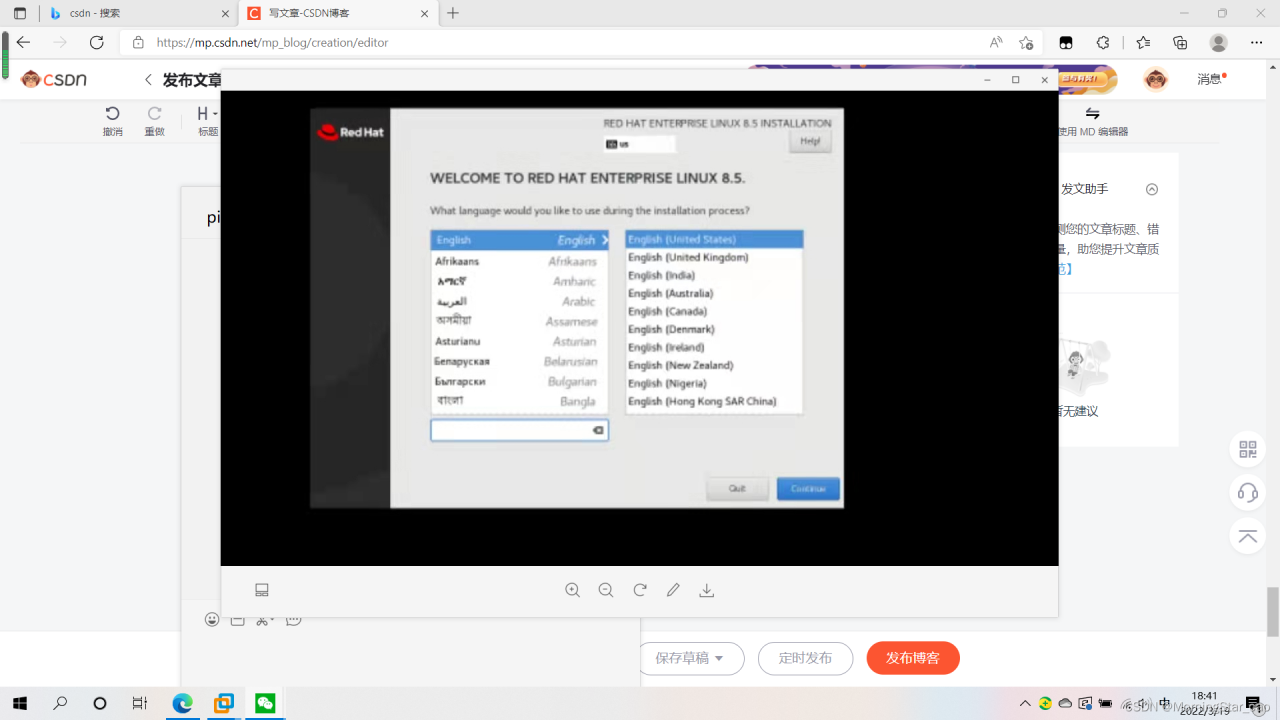
Task: Click the page vertical scrollbar thumb
Action: pyautogui.click(x=1273, y=612)
